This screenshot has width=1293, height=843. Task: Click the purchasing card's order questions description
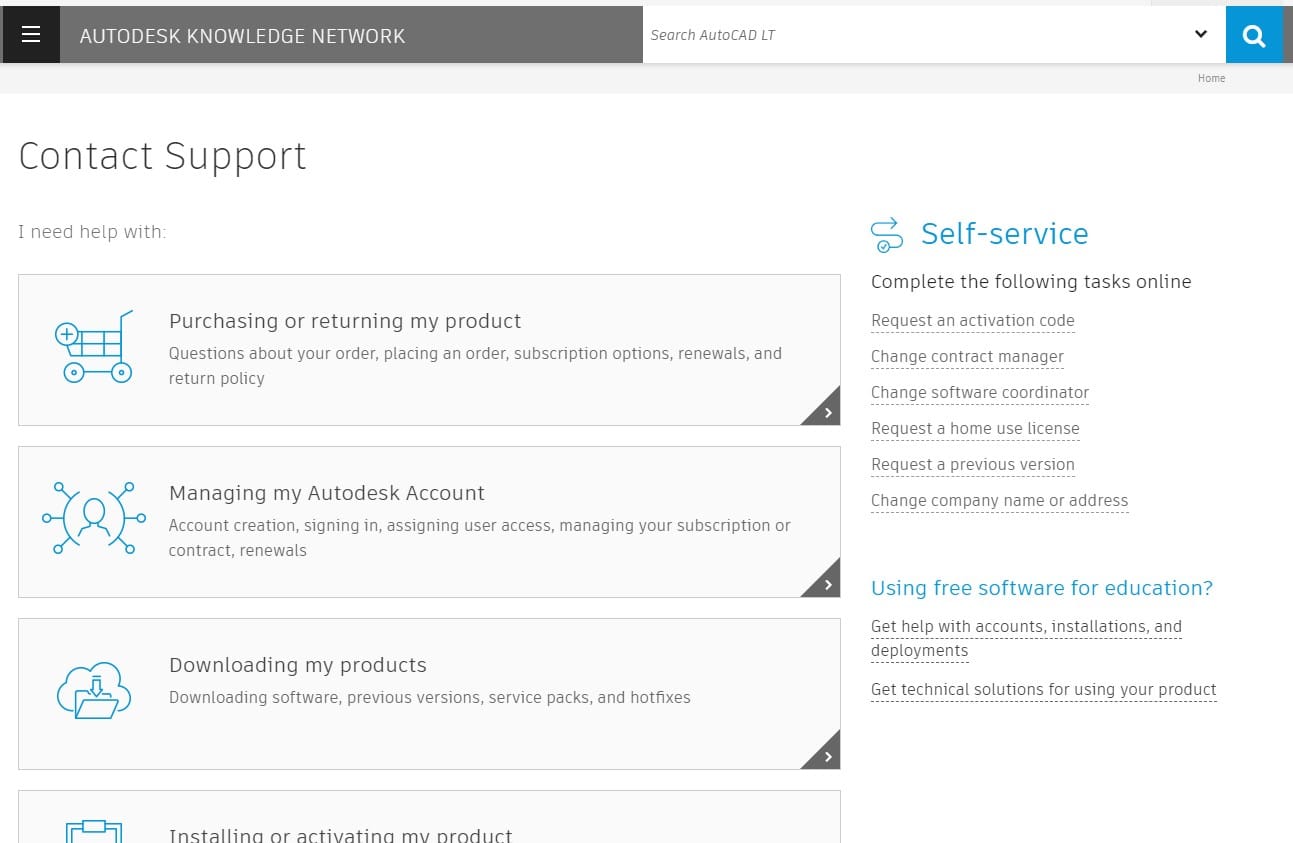coord(475,366)
